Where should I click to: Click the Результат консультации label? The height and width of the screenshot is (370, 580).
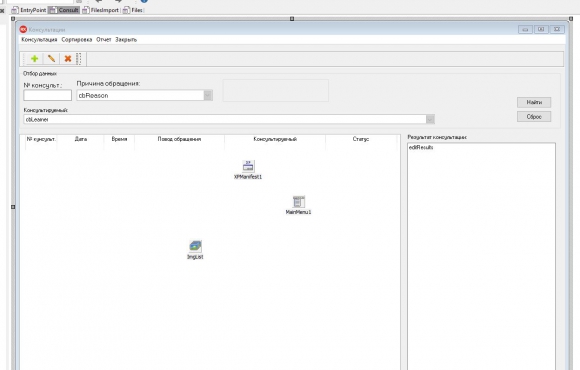pyautogui.click(x=437, y=137)
